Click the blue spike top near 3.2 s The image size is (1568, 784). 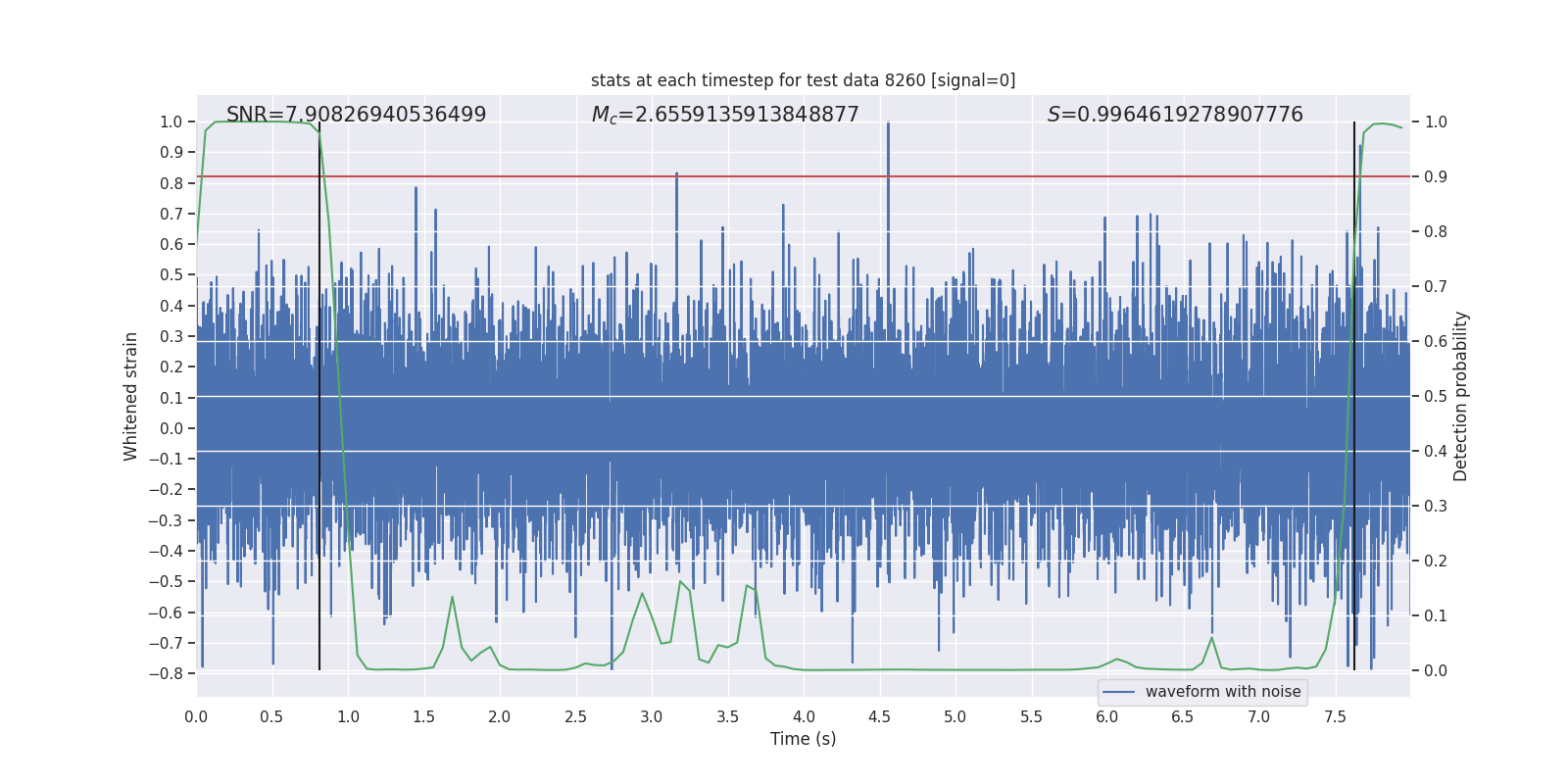coord(676,175)
